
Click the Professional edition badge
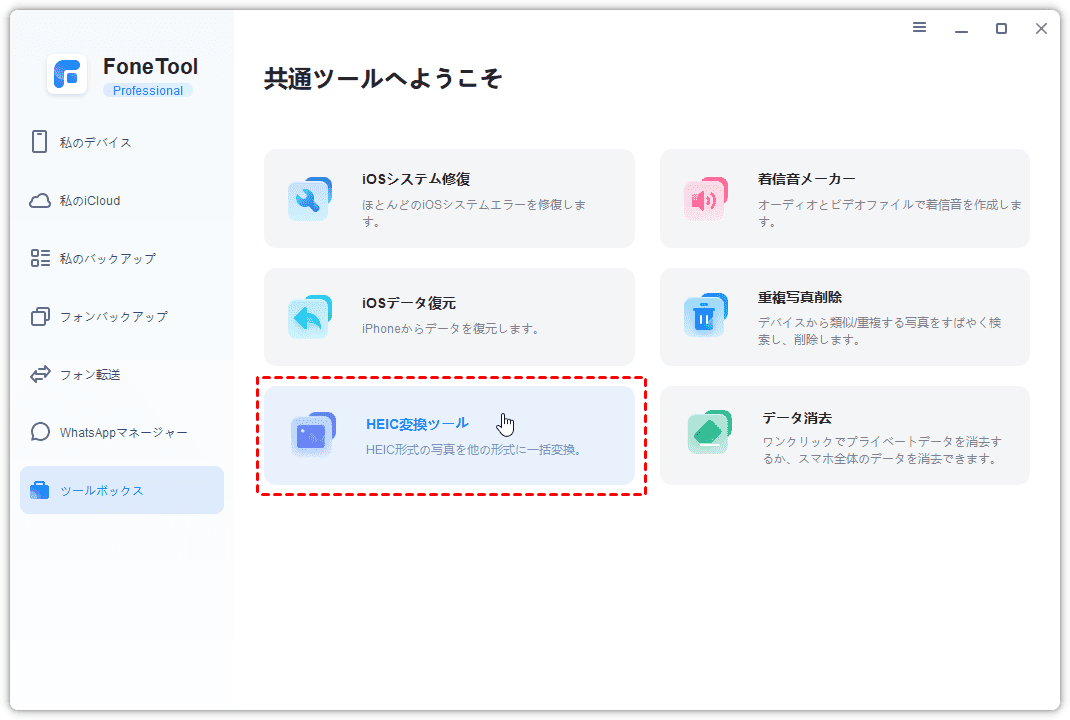tap(148, 91)
